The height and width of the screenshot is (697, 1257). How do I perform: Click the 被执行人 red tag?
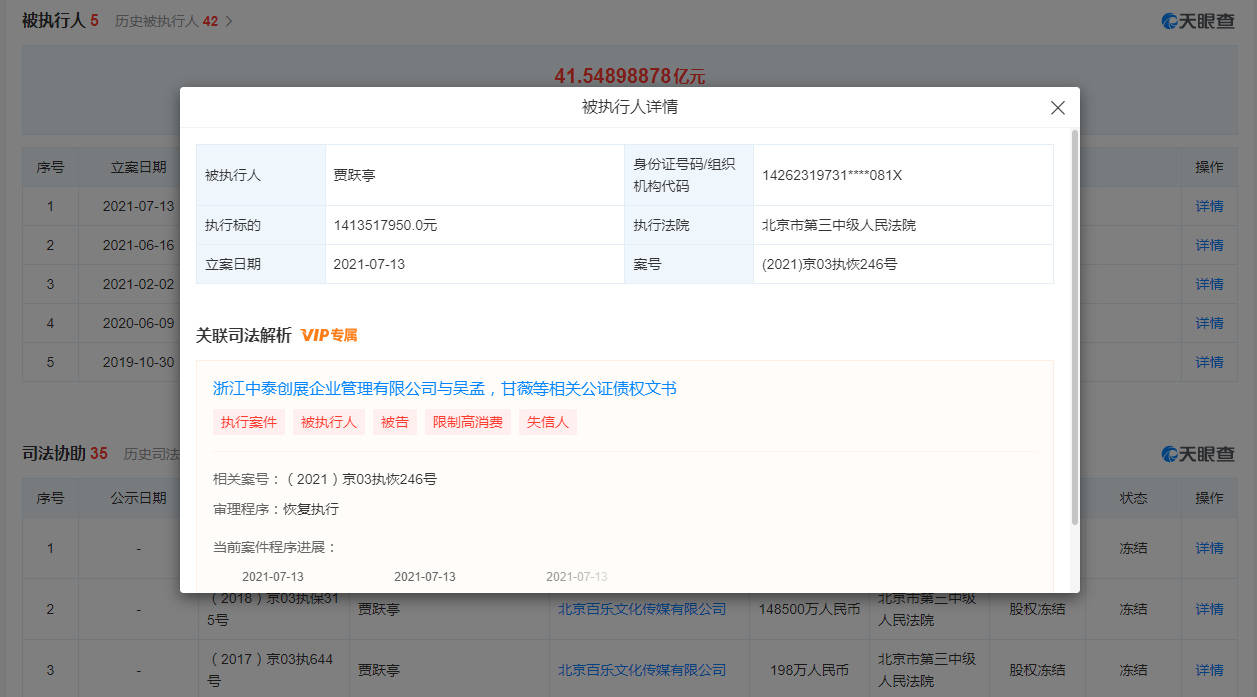pos(329,422)
